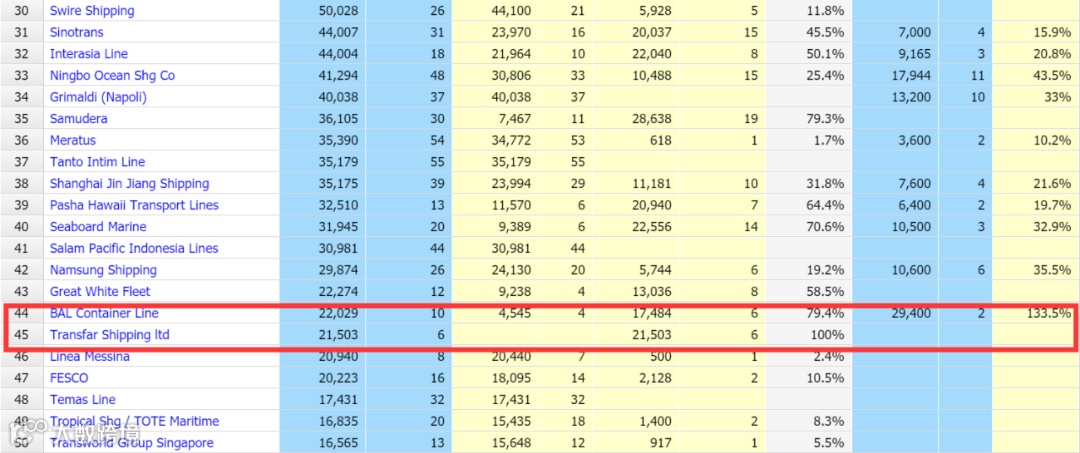Open Ningbo Ocean Shg Co link
Viewport: 1080px width, 453px height.
(x=112, y=76)
